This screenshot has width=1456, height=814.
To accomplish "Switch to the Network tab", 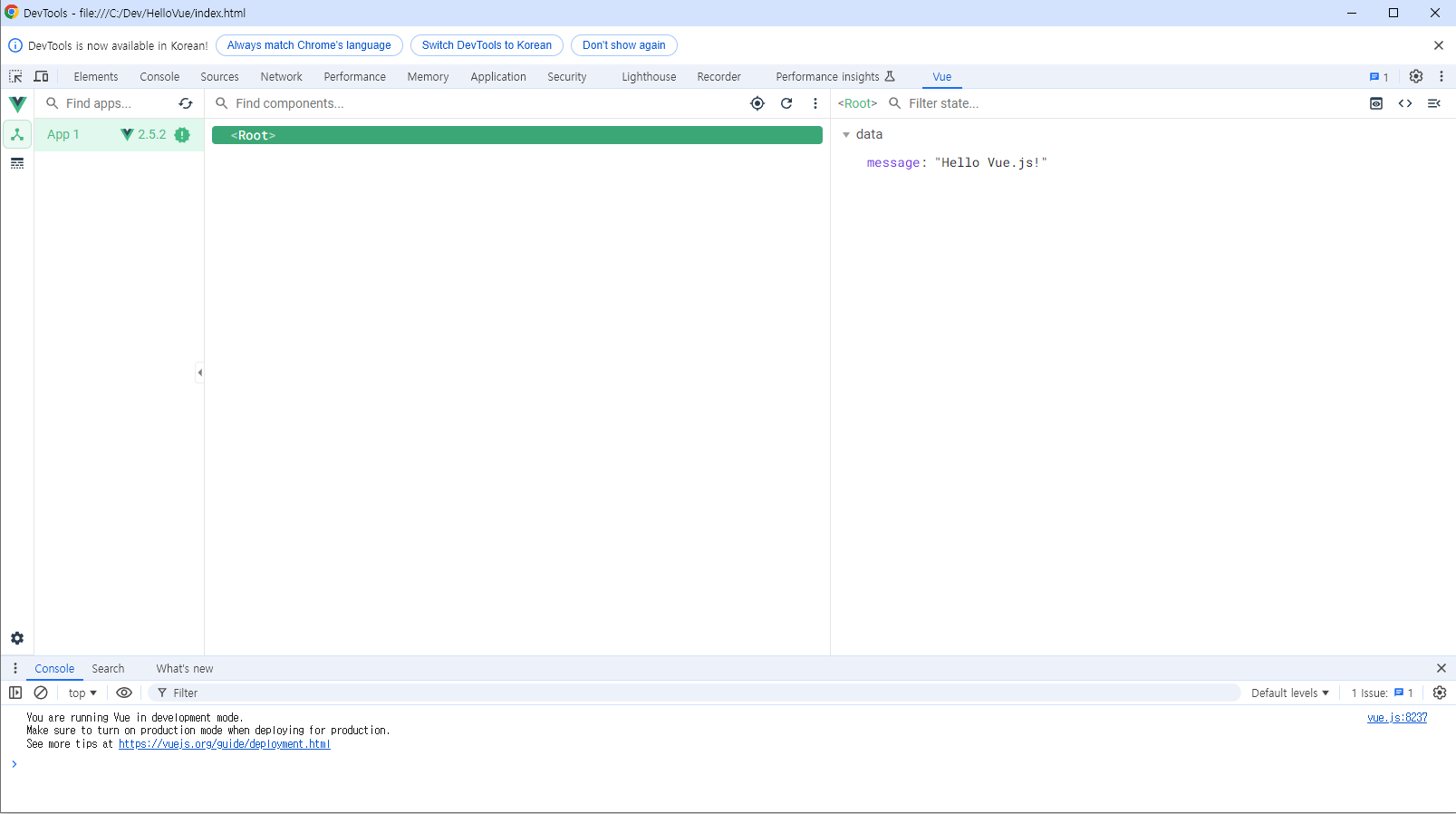I will tap(282, 77).
